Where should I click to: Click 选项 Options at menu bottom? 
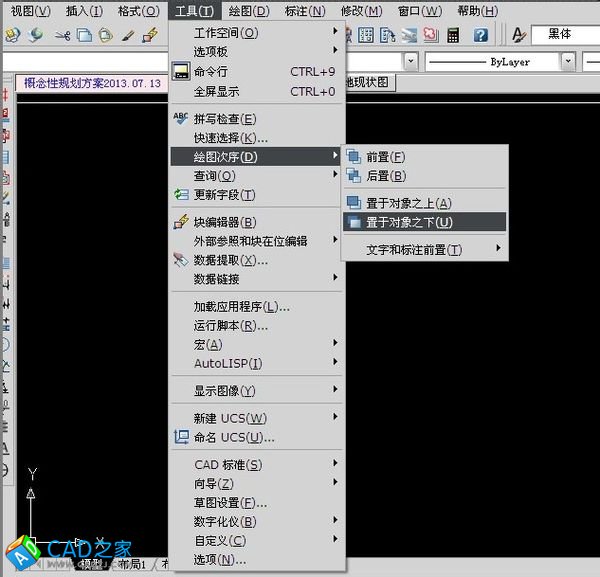point(219,560)
